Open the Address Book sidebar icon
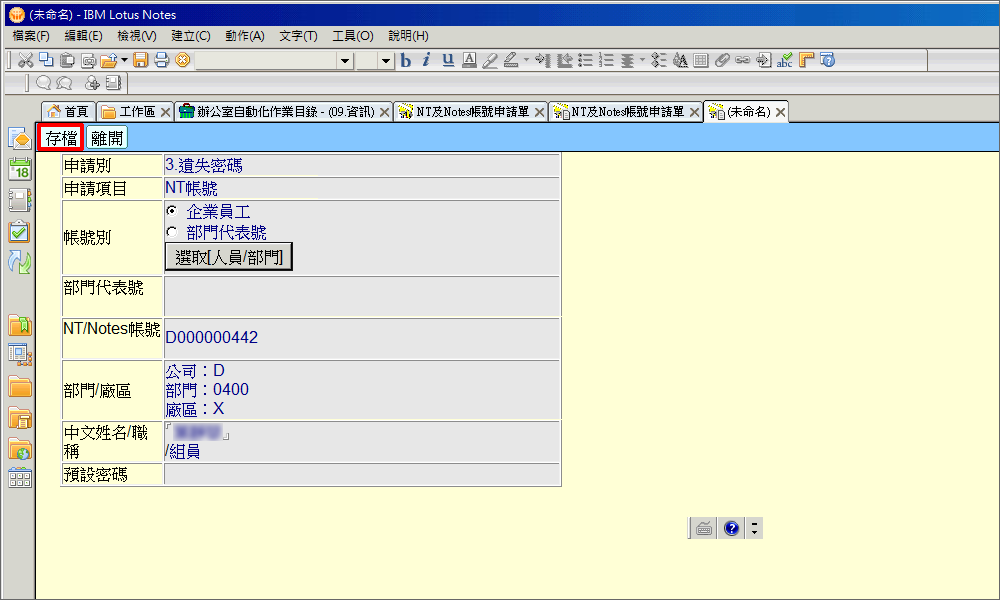The width and height of the screenshot is (1000, 600). click(20, 200)
